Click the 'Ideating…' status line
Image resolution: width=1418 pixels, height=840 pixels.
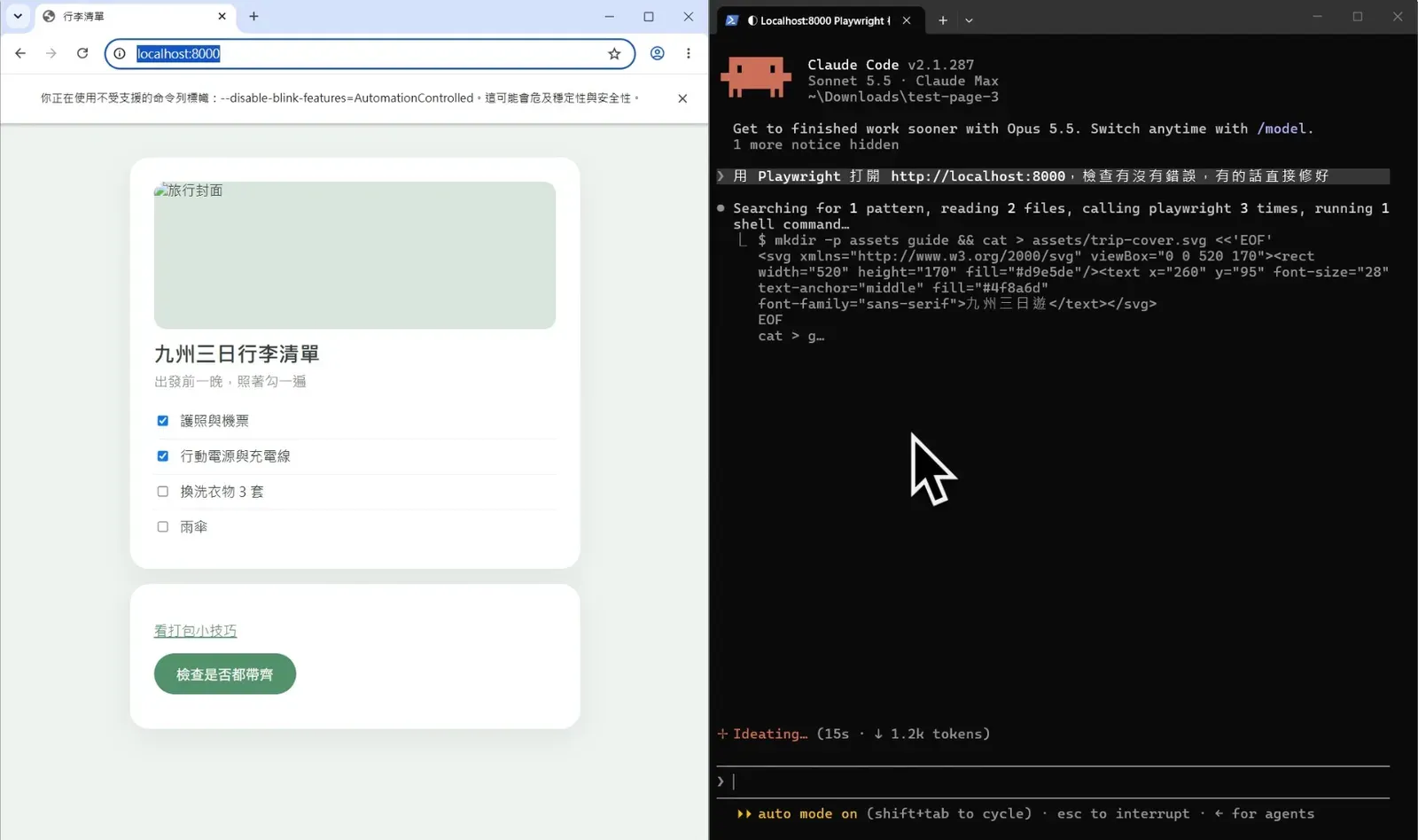click(x=853, y=734)
